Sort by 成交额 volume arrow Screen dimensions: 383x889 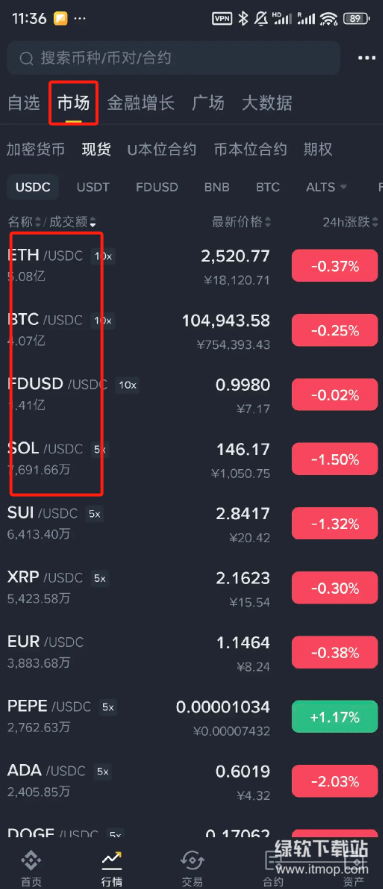[92, 222]
